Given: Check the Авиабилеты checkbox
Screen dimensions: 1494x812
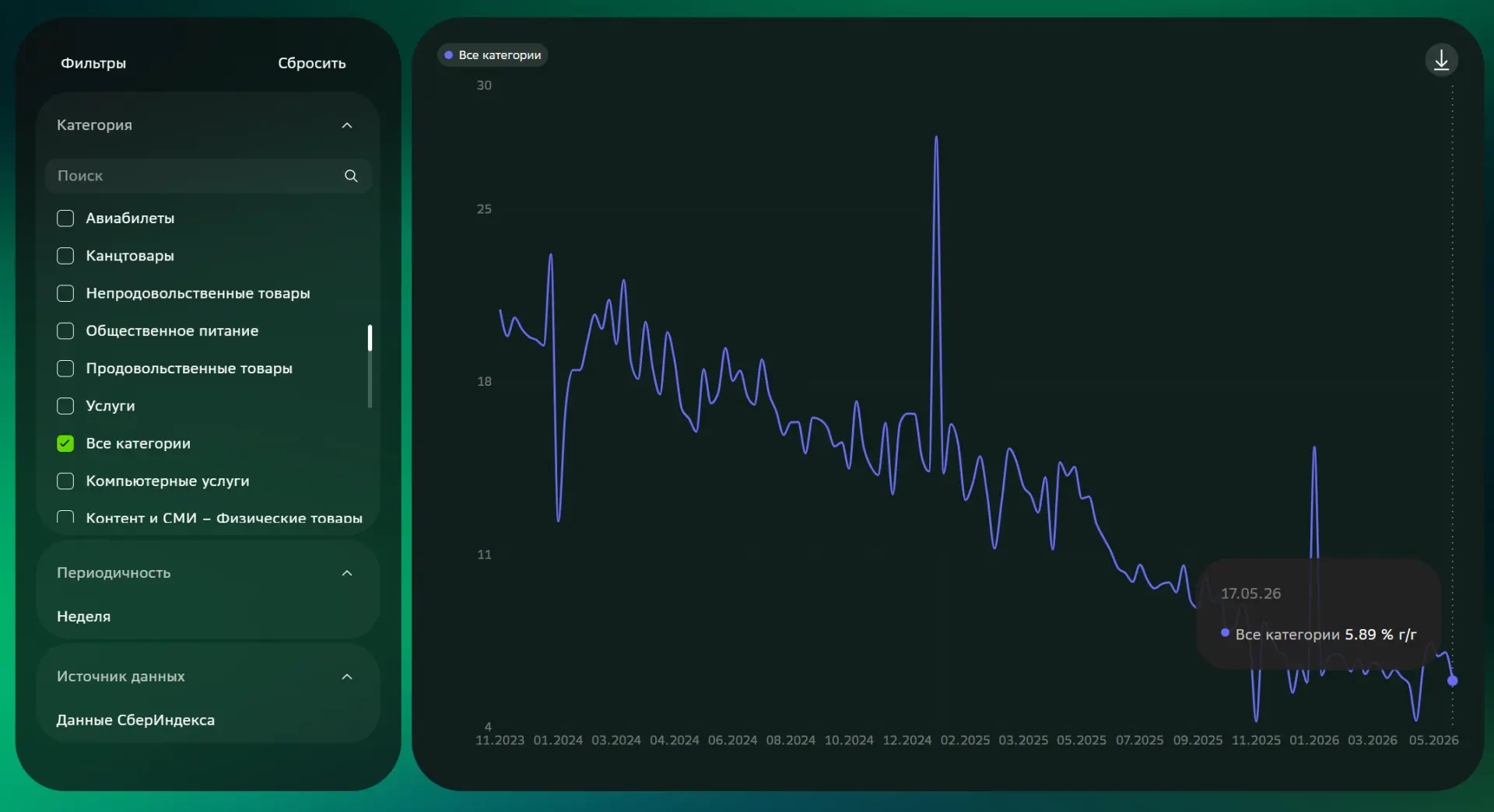Looking at the screenshot, I should pos(65,219).
